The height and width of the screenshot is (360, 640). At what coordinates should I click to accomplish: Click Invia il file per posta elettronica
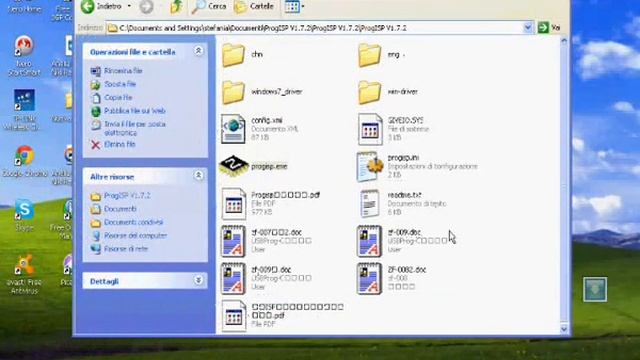[135, 128]
